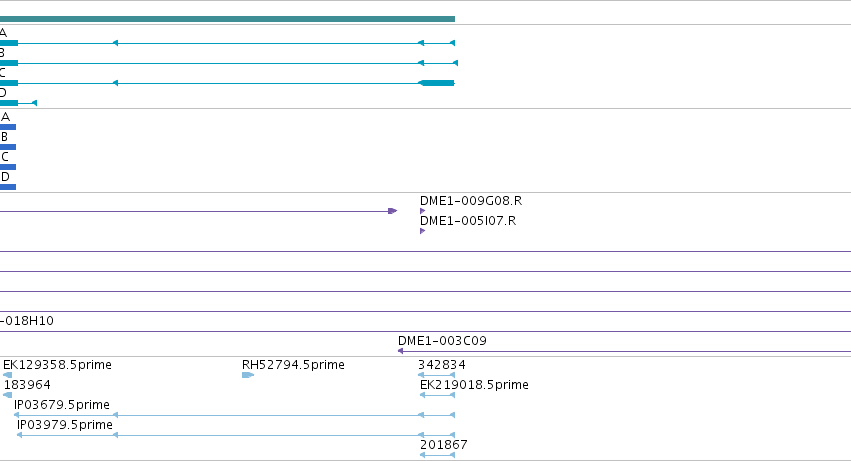Click the long purple feature ending in a right arrowhead
The image size is (851, 461).
click(x=199, y=211)
